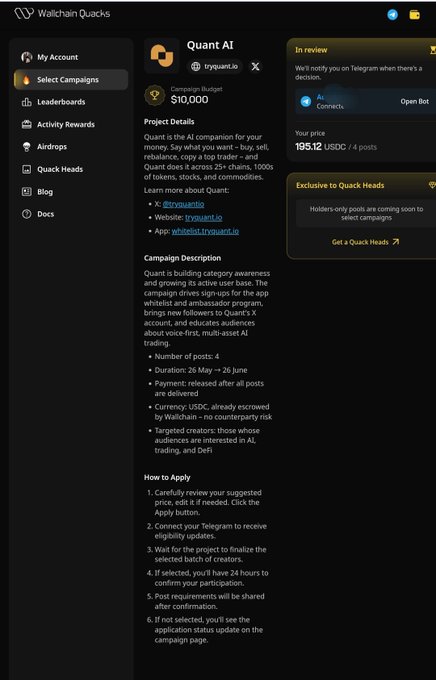Click the globe icon next to tryquant.io
Viewport: 436px width, 680px height.
click(196, 66)
